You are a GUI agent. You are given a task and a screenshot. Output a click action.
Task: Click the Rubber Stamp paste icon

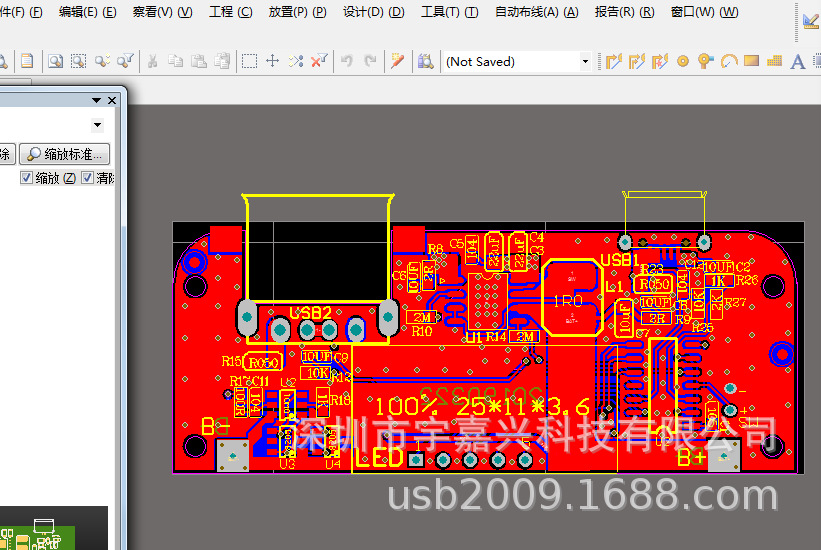coord(222,61)
